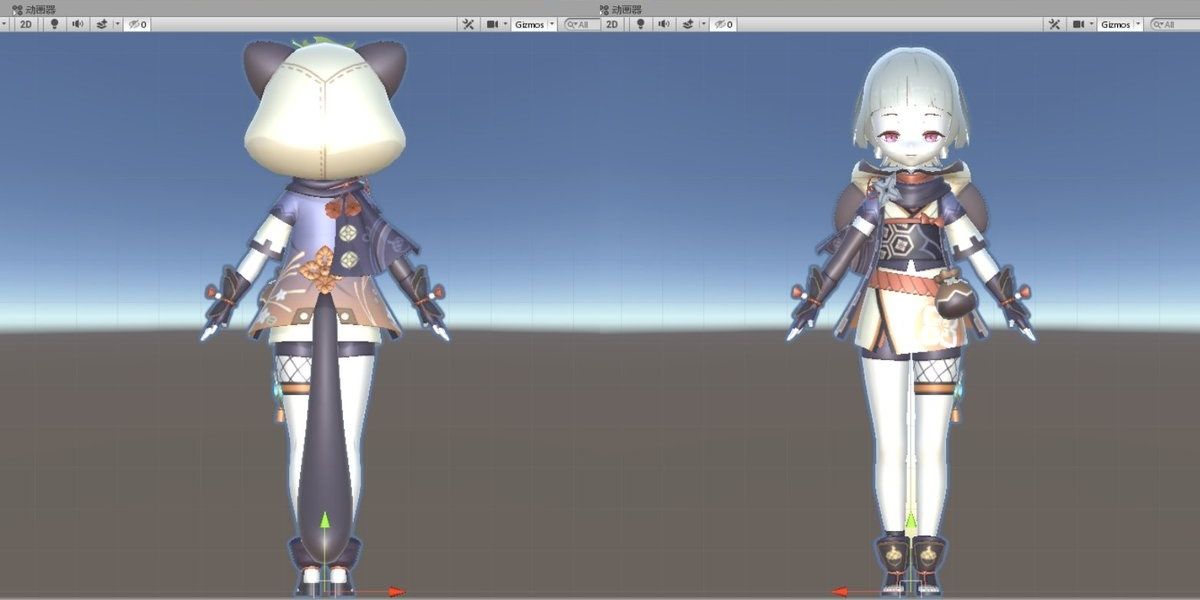Expand effects dropdown arrow in left view
This screenshot has width=1200, height=600.
(117, 24)
